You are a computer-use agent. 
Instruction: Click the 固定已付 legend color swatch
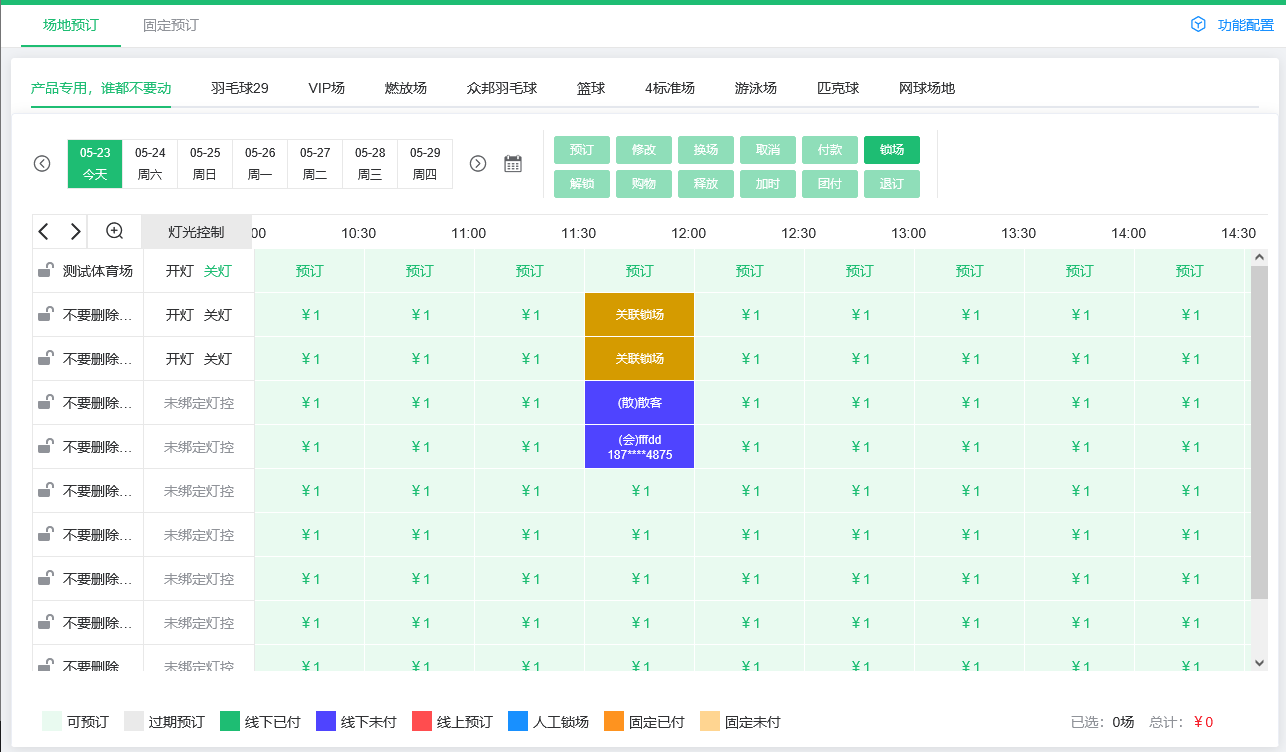pos(614,721)
